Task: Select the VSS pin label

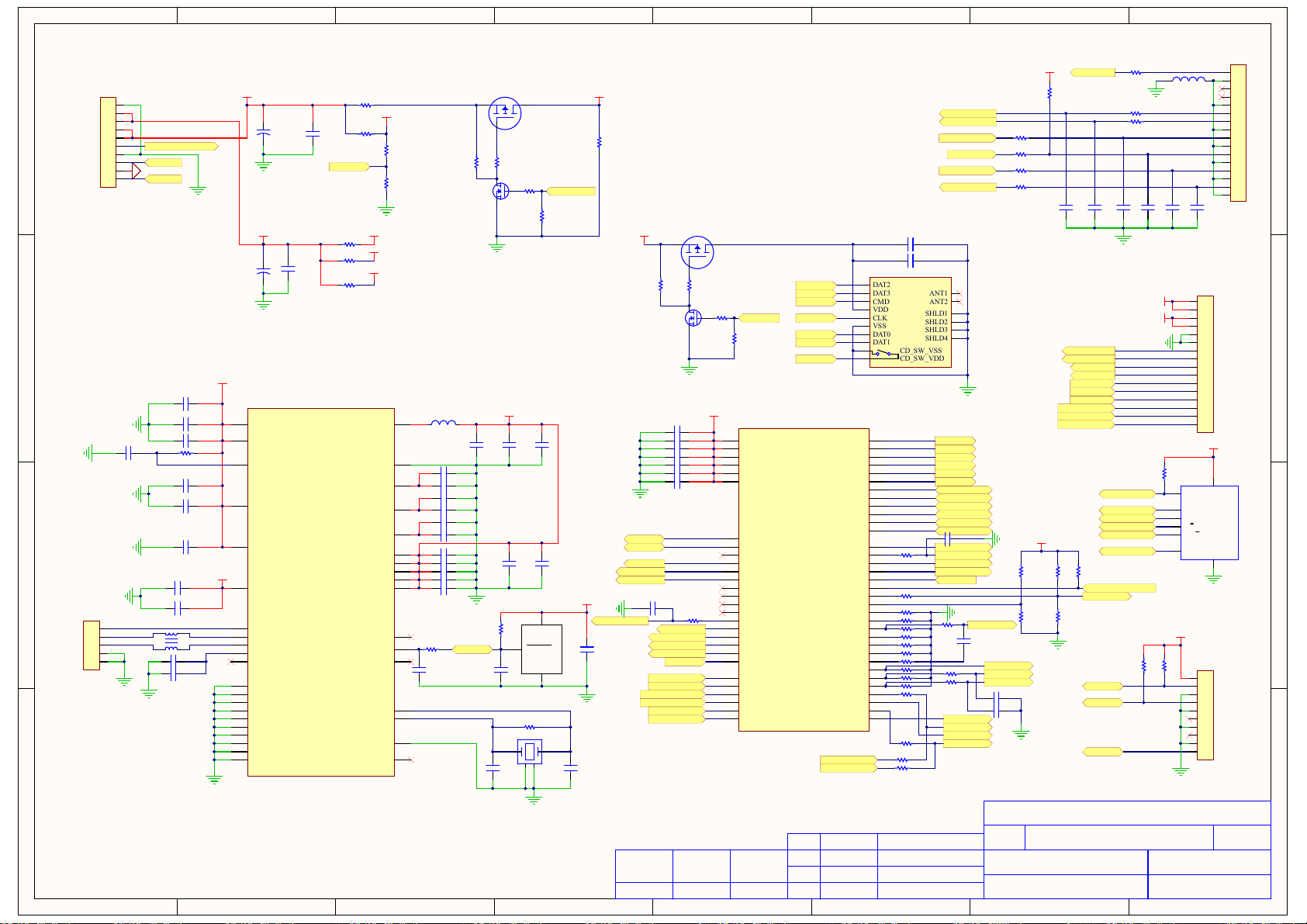Action: point(880,326)
